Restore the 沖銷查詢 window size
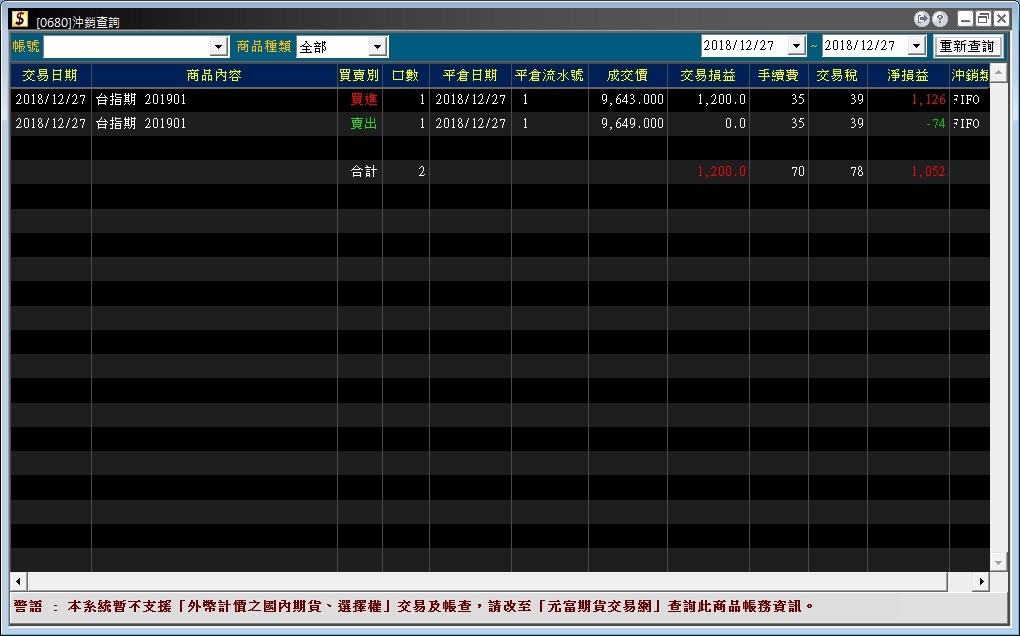This screenshot has width=1020, height=636. pyautogui.click(x=983, y=20)
